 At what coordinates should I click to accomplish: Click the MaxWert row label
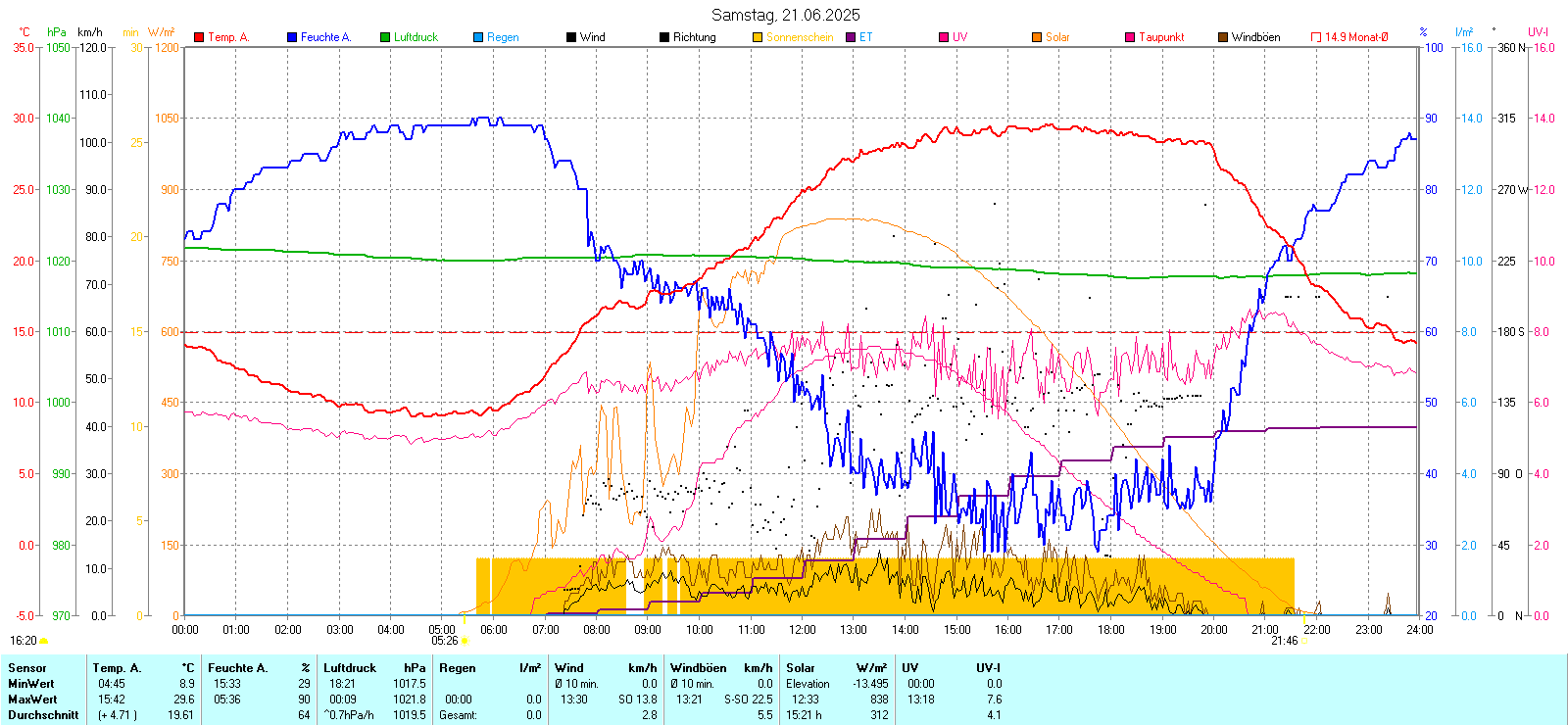[32, 700]
